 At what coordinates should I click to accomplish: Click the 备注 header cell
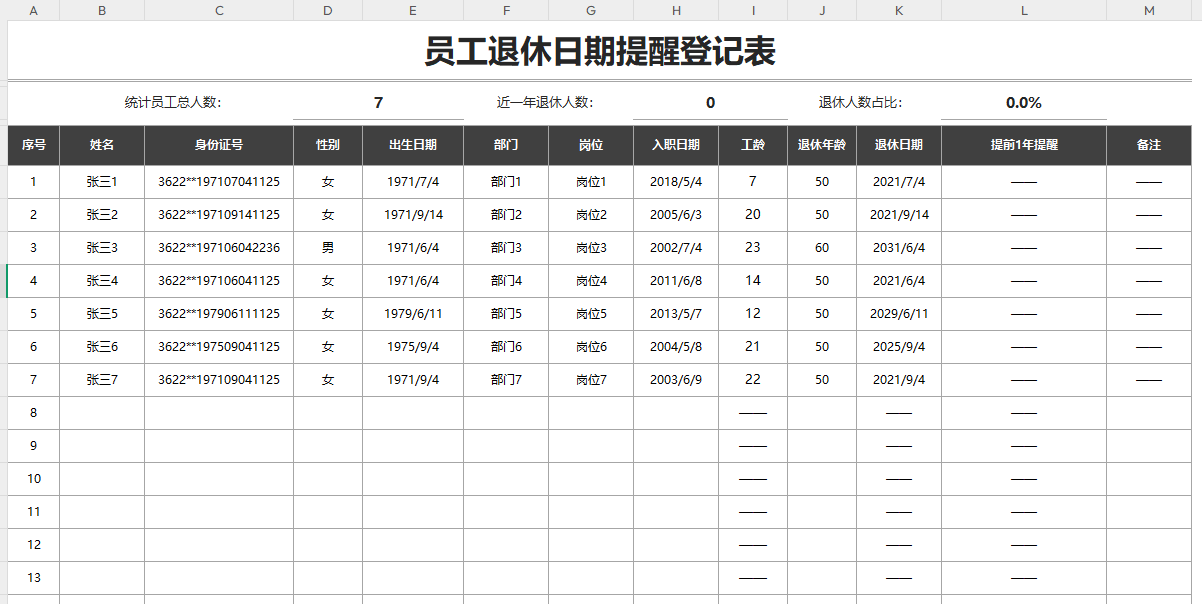pyautogui.click(x=1152, y=145)
